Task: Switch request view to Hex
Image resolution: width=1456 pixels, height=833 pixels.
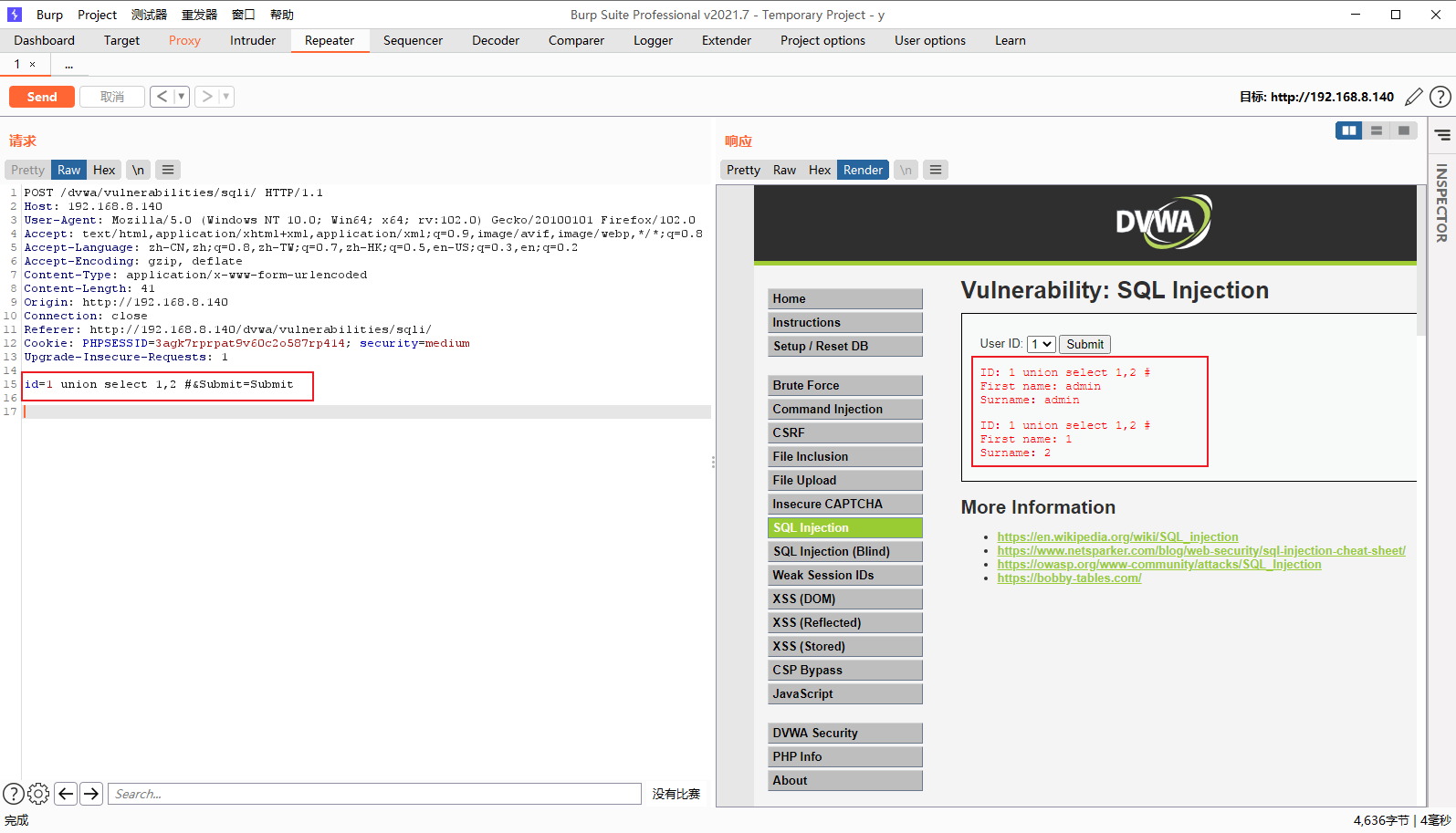Action: pos(104,170)
